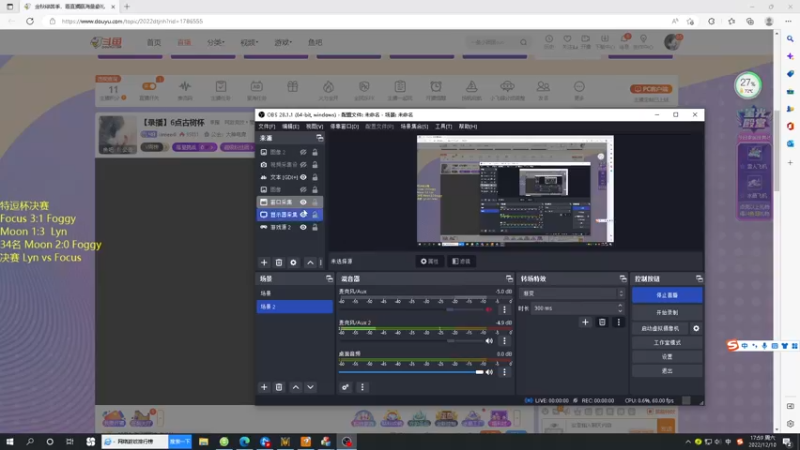Open the 停靠窗口(D) menu in OBS
The height and width of the screenshot is (450, 800).
344,127
